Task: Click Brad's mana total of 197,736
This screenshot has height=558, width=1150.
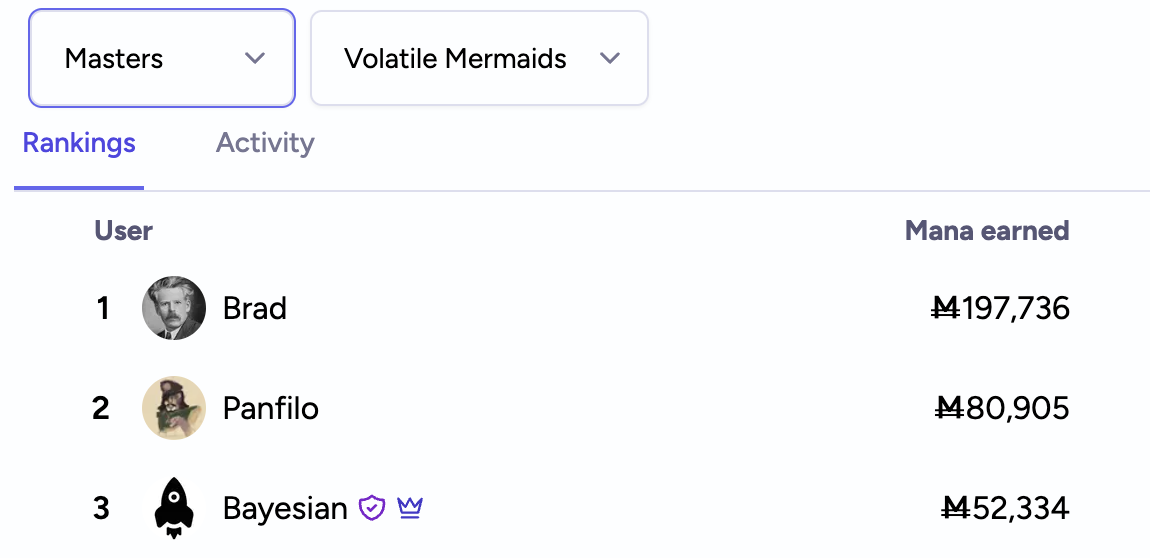Action: click(1000, 308)
